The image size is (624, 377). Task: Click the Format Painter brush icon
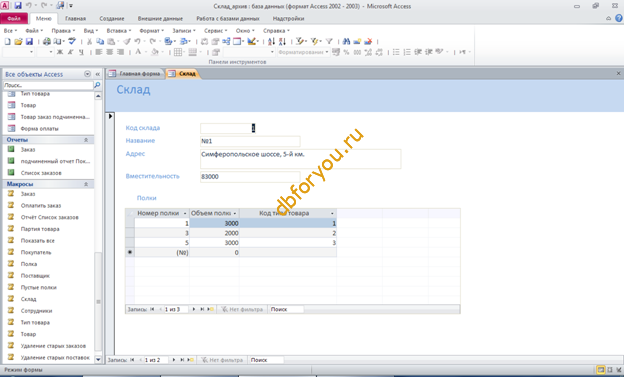[127, 41]
